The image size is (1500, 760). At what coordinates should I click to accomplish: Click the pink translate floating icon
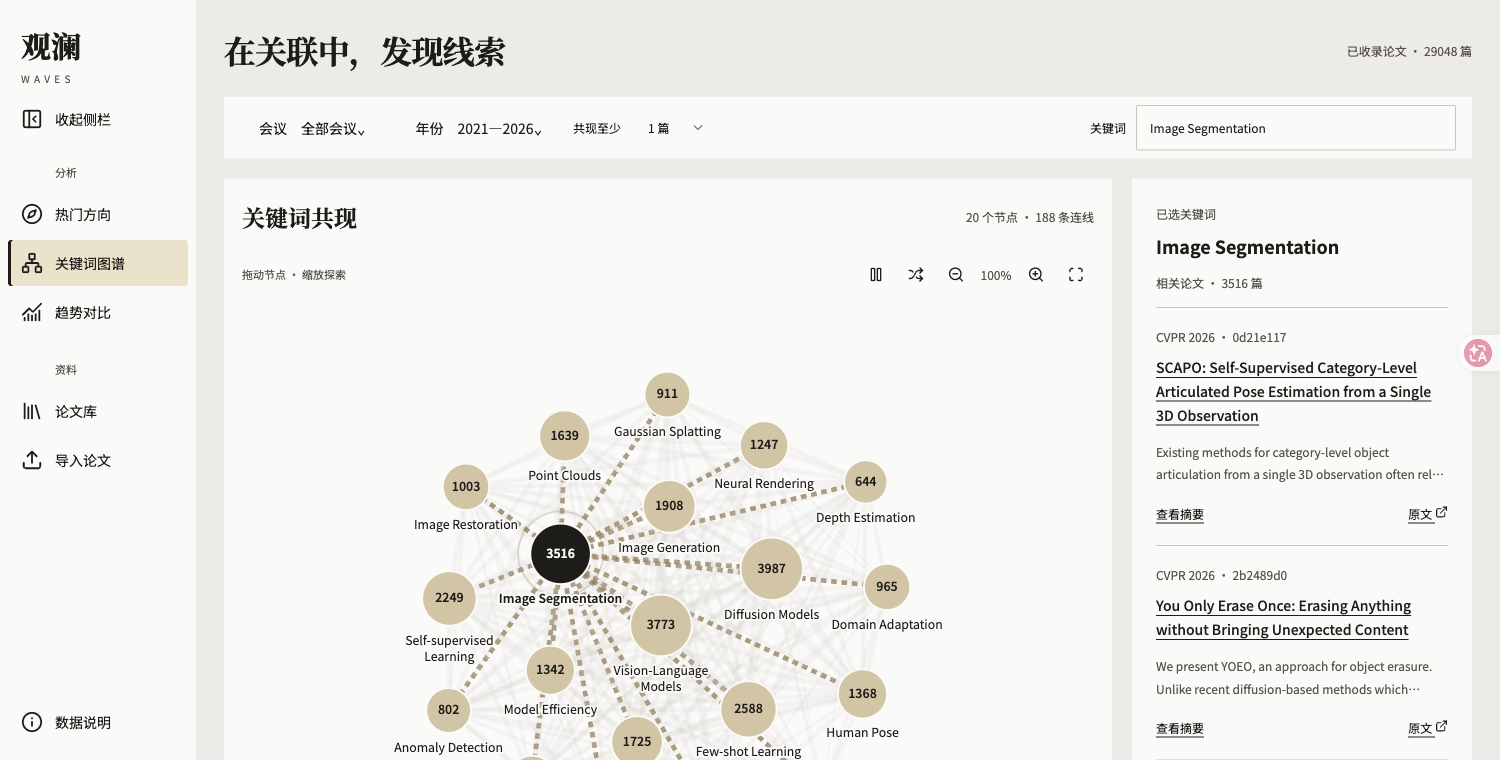(1478, 352)
